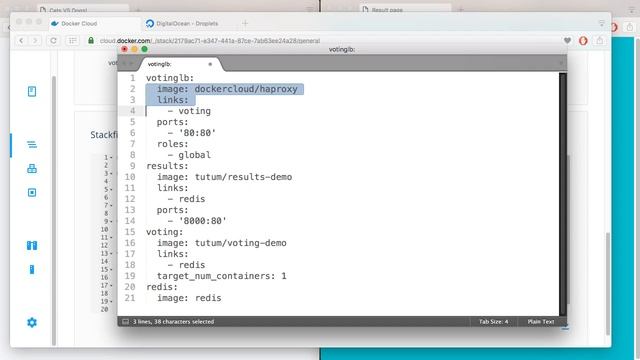The image size is (640, 360).
Task: Click the 'results:' line in editor
Action: (x=167, y=166)
